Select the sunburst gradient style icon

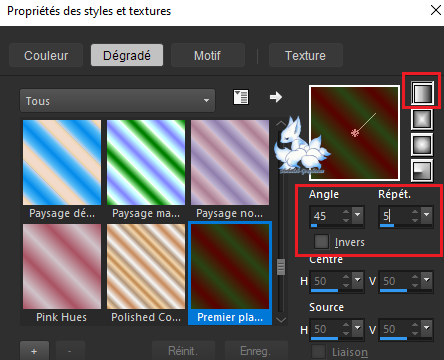click(x=422, y=145)
